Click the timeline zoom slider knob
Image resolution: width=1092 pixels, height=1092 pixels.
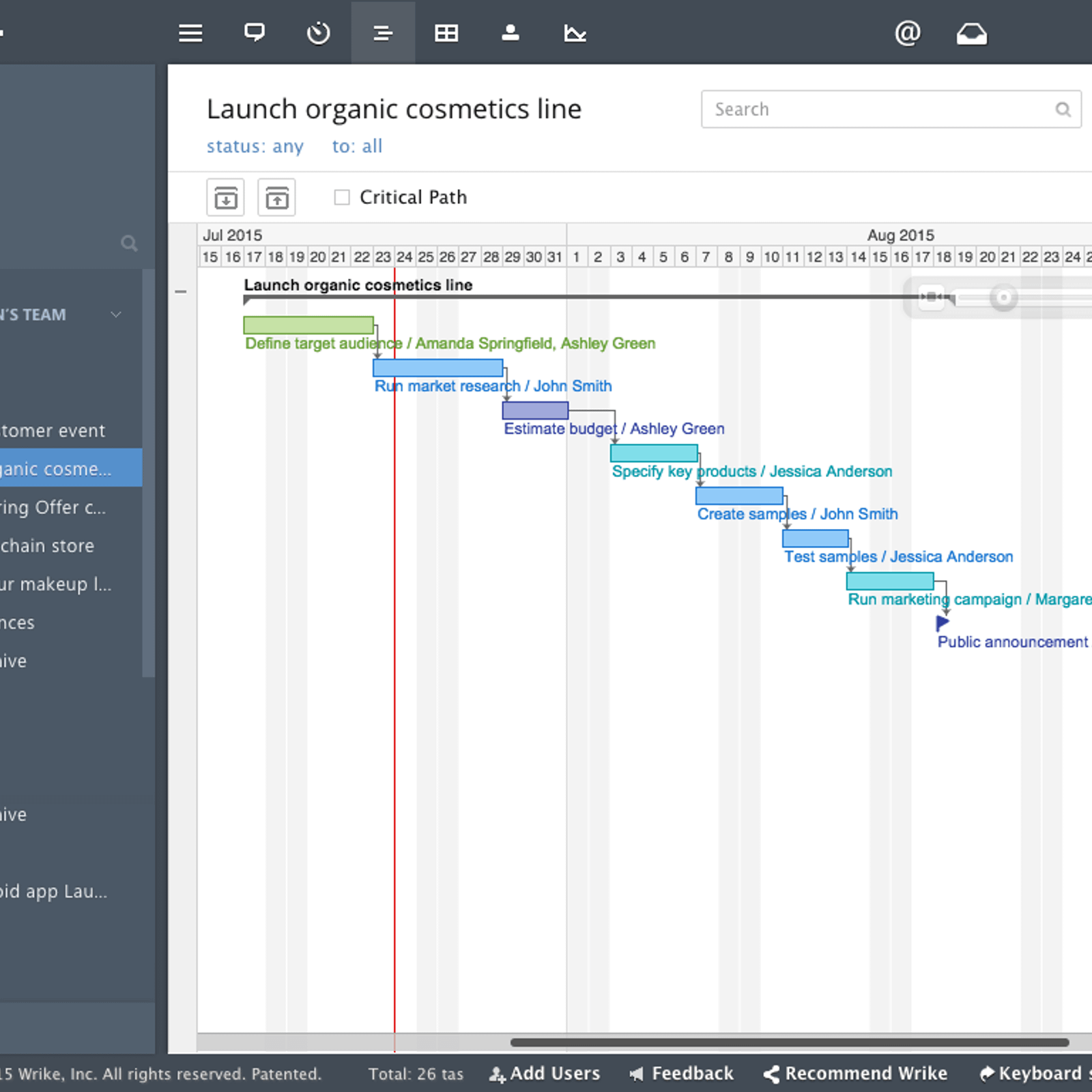click(x=1003, y=297)
